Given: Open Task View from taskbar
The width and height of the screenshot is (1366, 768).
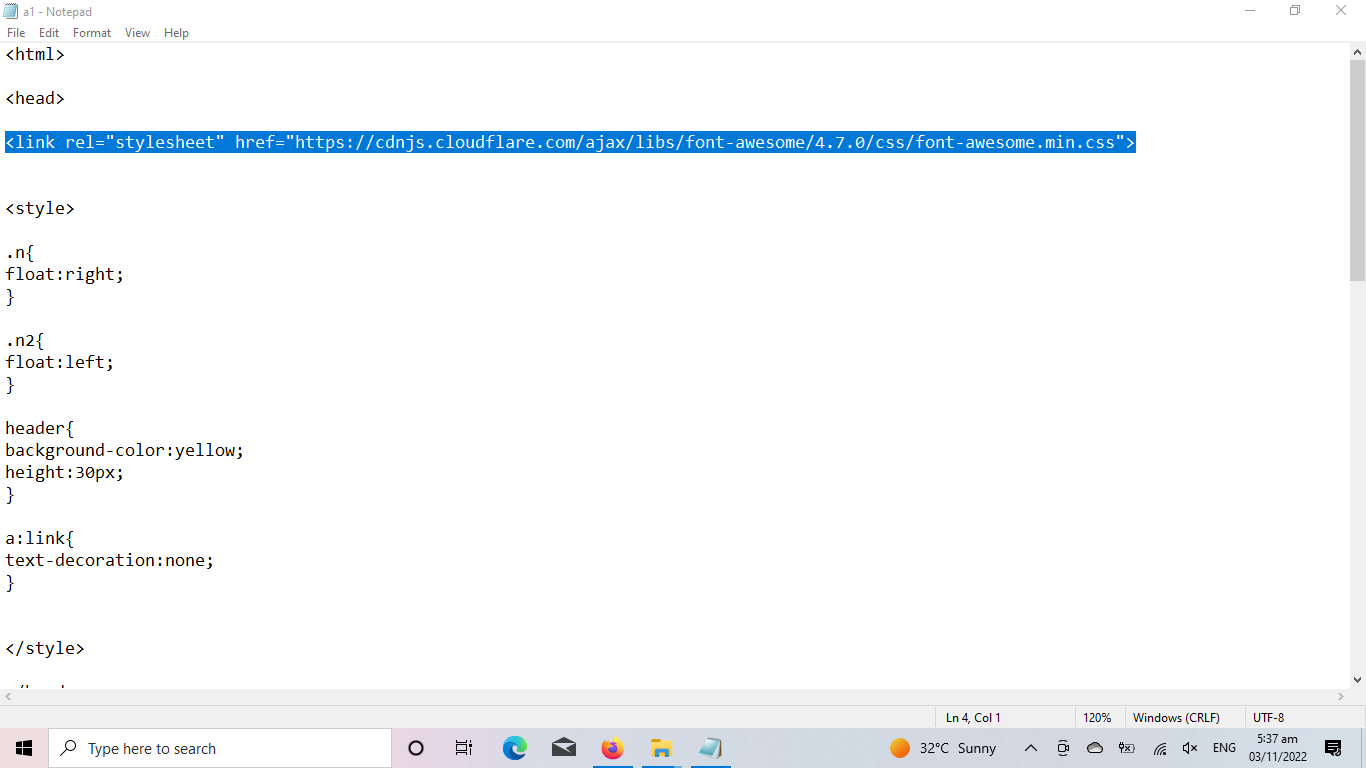Looking at the screenshot, I should pyautogui.click(x=464, y=748).
